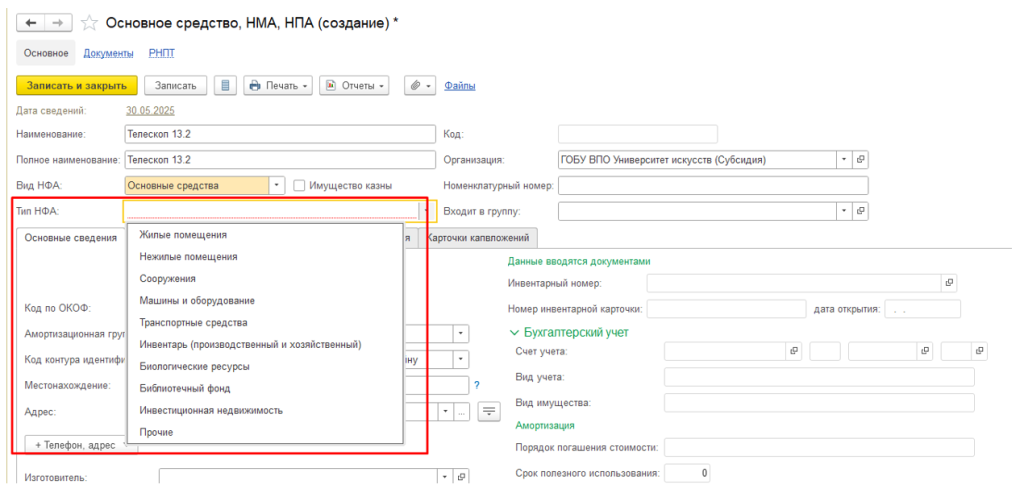Open the Документы link
The height and width of the screenshot is (497, 1024).
click(x=108, y=54)
